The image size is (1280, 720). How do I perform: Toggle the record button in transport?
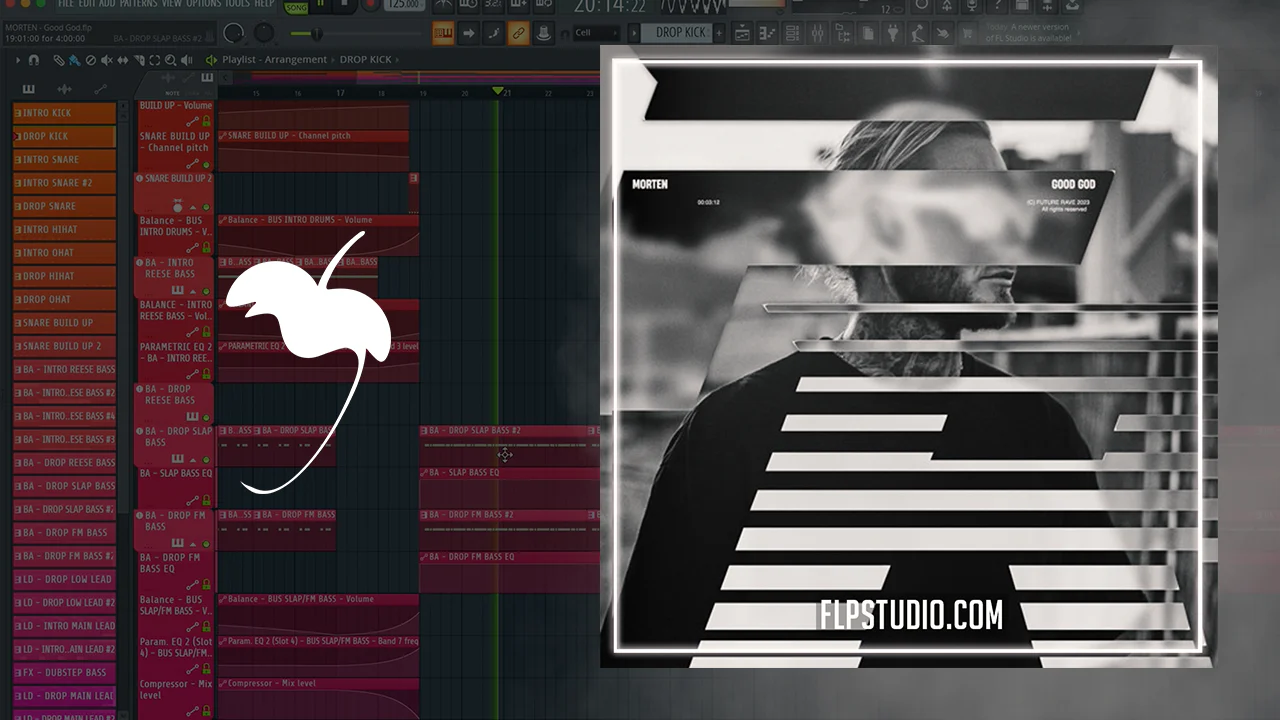pyautogui.click(x=372, y=5)
